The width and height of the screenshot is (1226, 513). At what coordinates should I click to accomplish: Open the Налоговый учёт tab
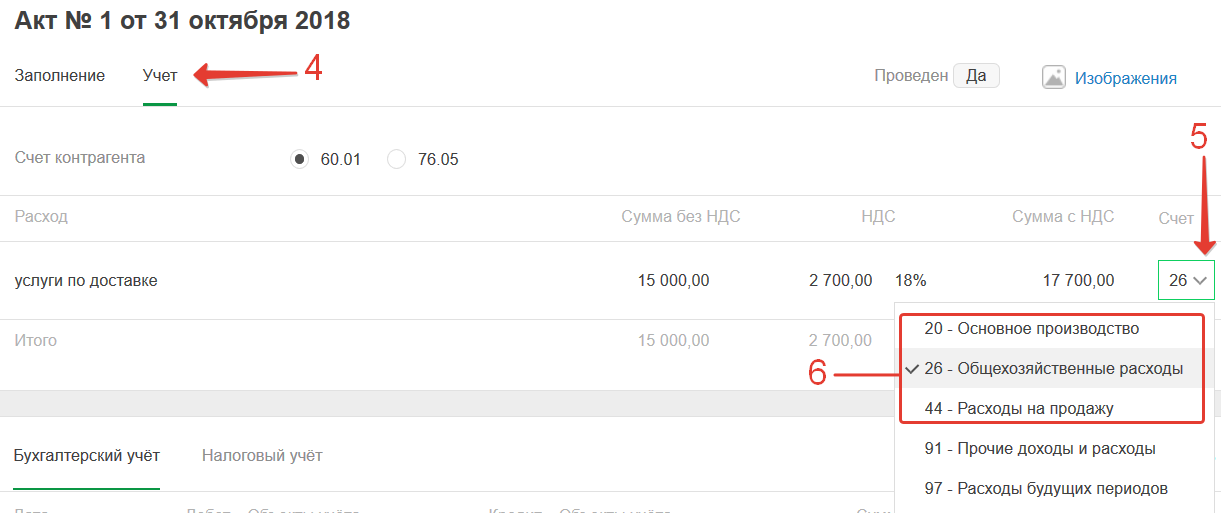click(x=262, y=456)
